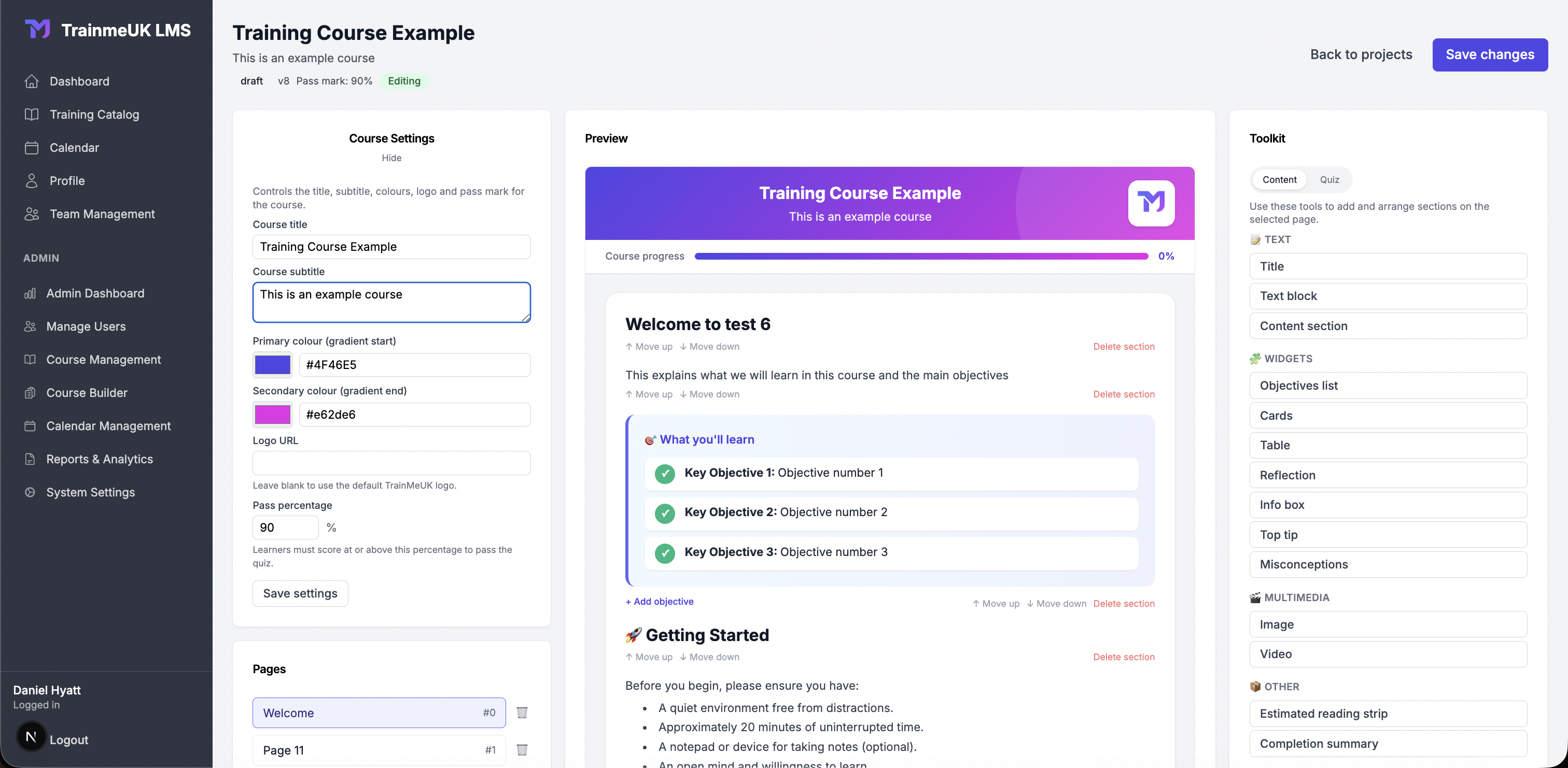Click the Save settings button
The height and width of the screenshot is (768, 1568).
[300, 593]
